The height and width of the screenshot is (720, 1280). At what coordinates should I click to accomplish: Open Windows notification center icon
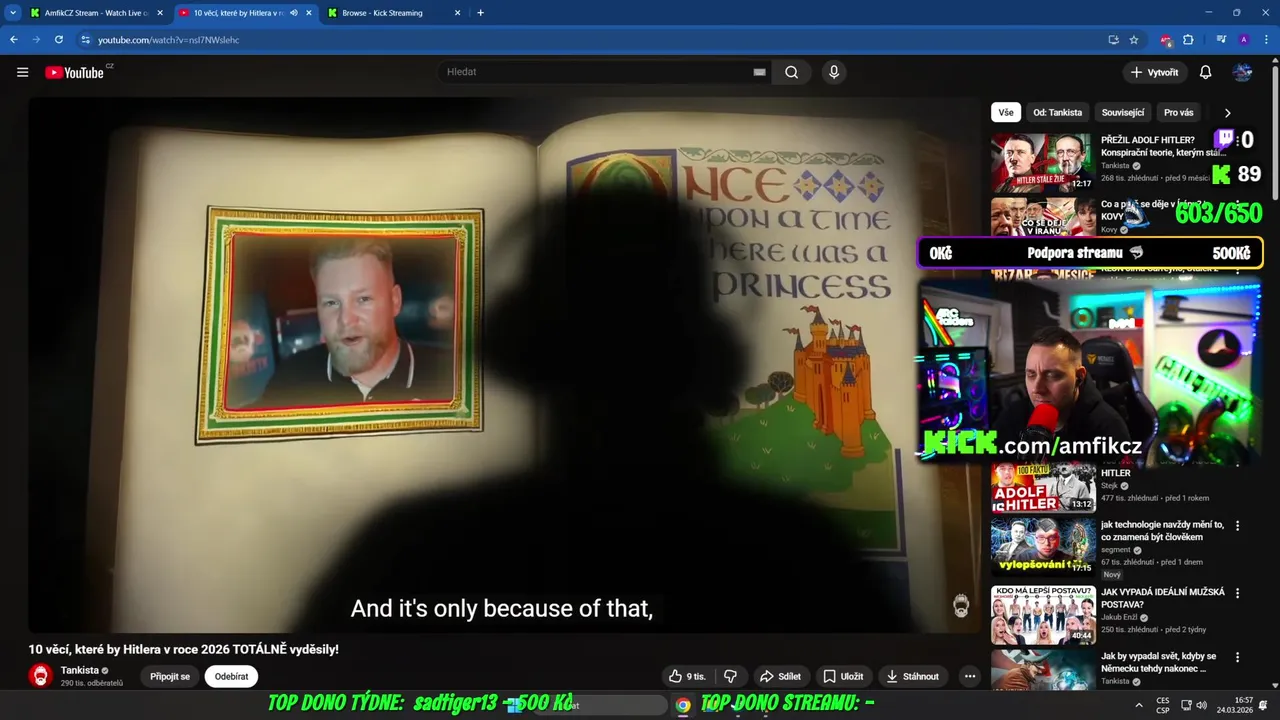[1263, 705]
